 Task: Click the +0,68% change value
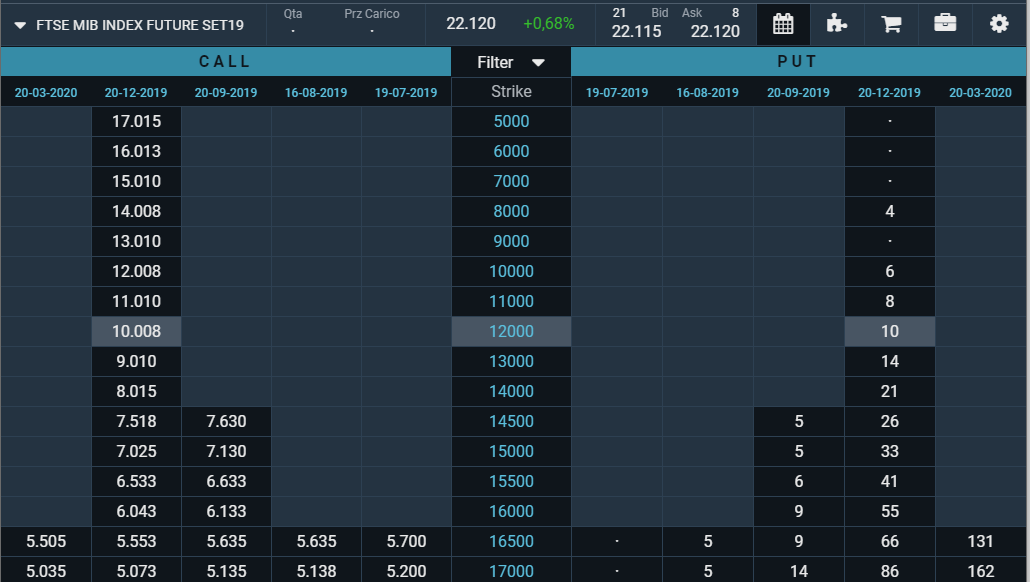point(549,24)
